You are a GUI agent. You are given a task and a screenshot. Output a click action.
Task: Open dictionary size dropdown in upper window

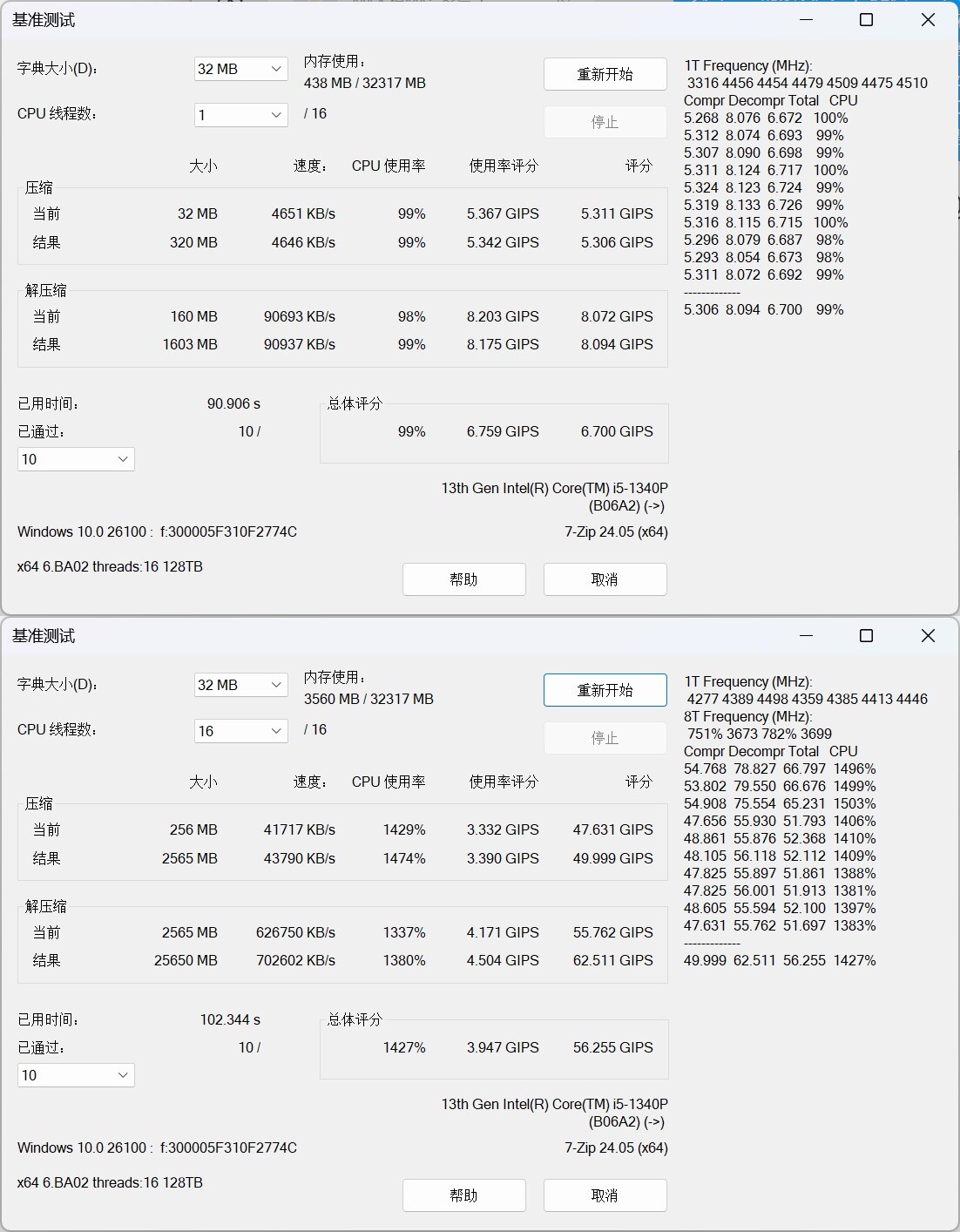[x=241, y=69]
